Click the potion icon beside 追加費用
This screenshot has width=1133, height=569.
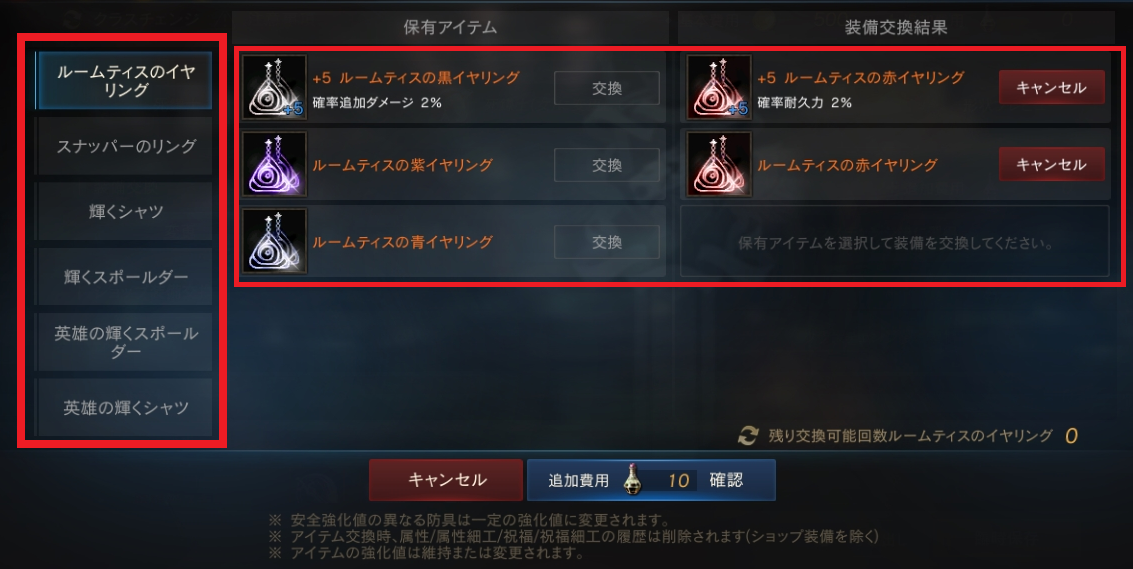[633, 479]
